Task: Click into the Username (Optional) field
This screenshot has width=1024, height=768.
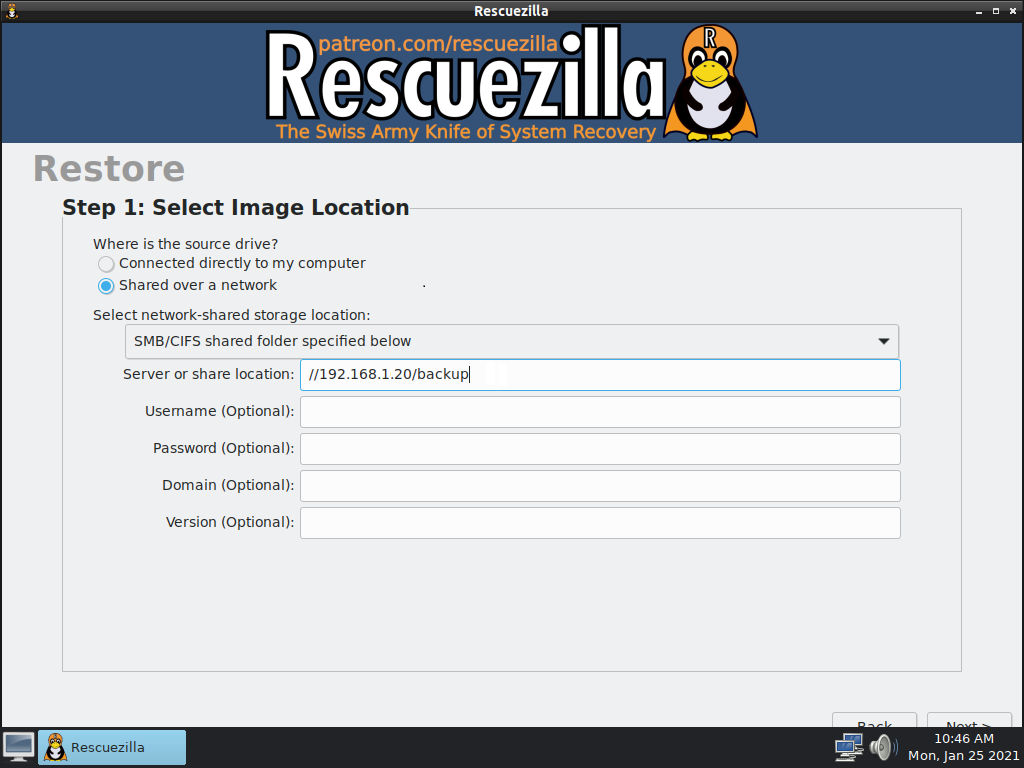Action: tap(600, 412)
